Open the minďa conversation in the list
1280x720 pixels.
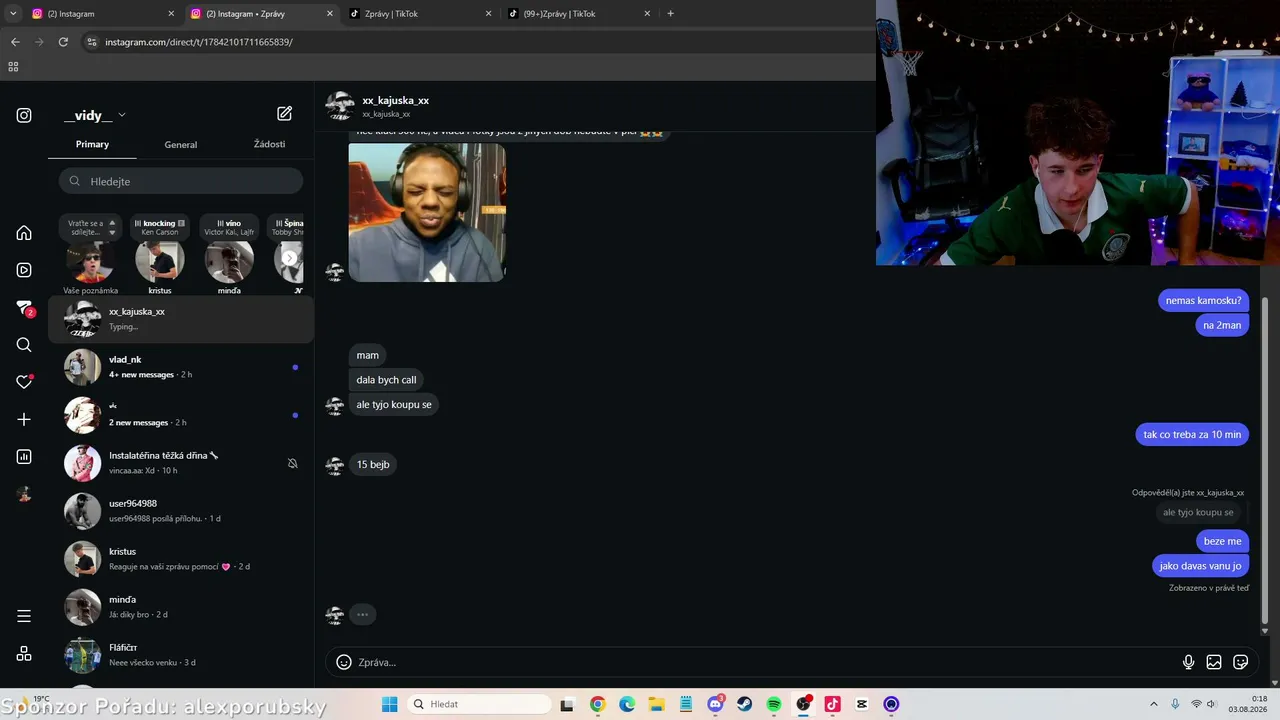(181, 607)
